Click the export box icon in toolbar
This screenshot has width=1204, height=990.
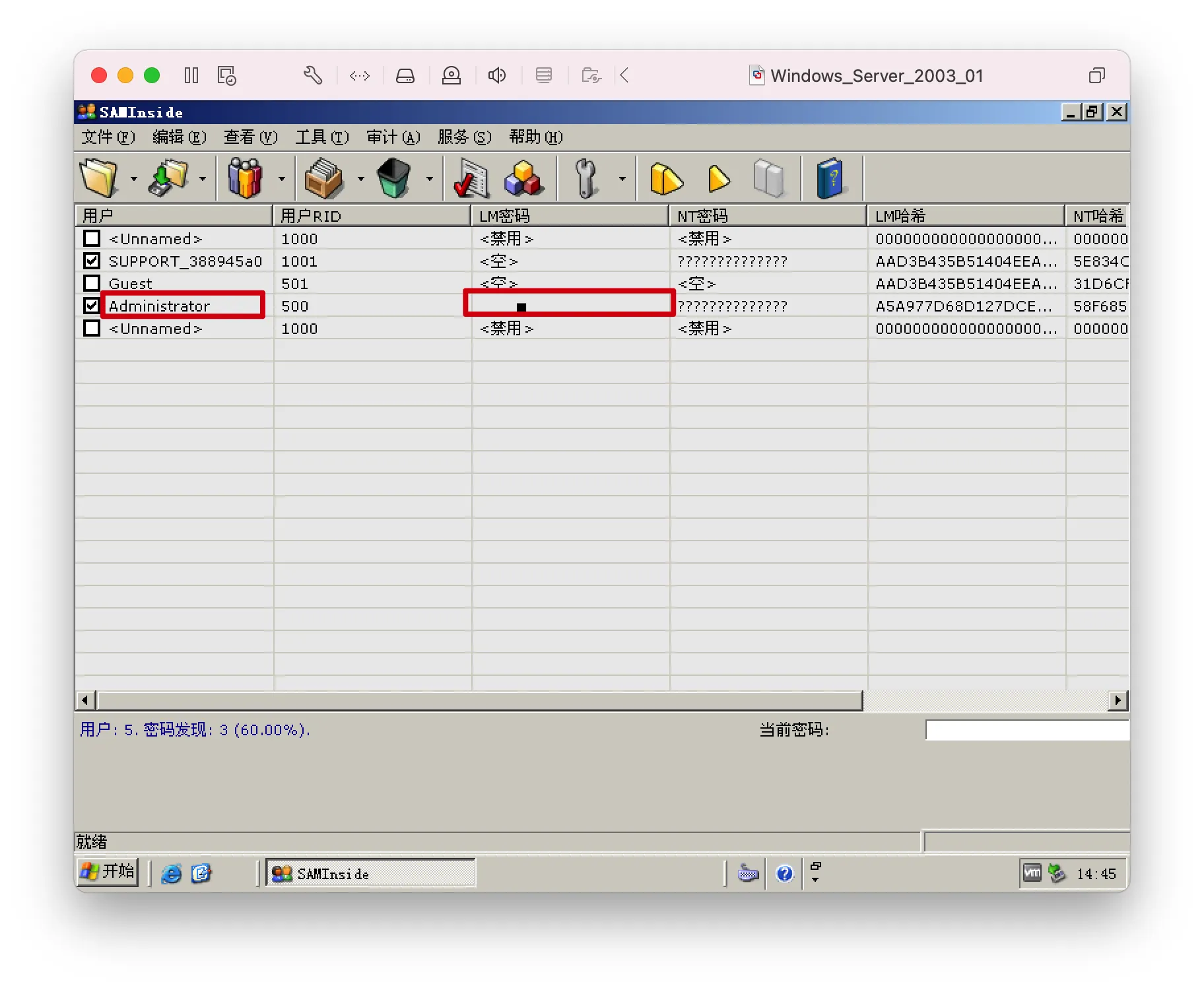(323, 178)
